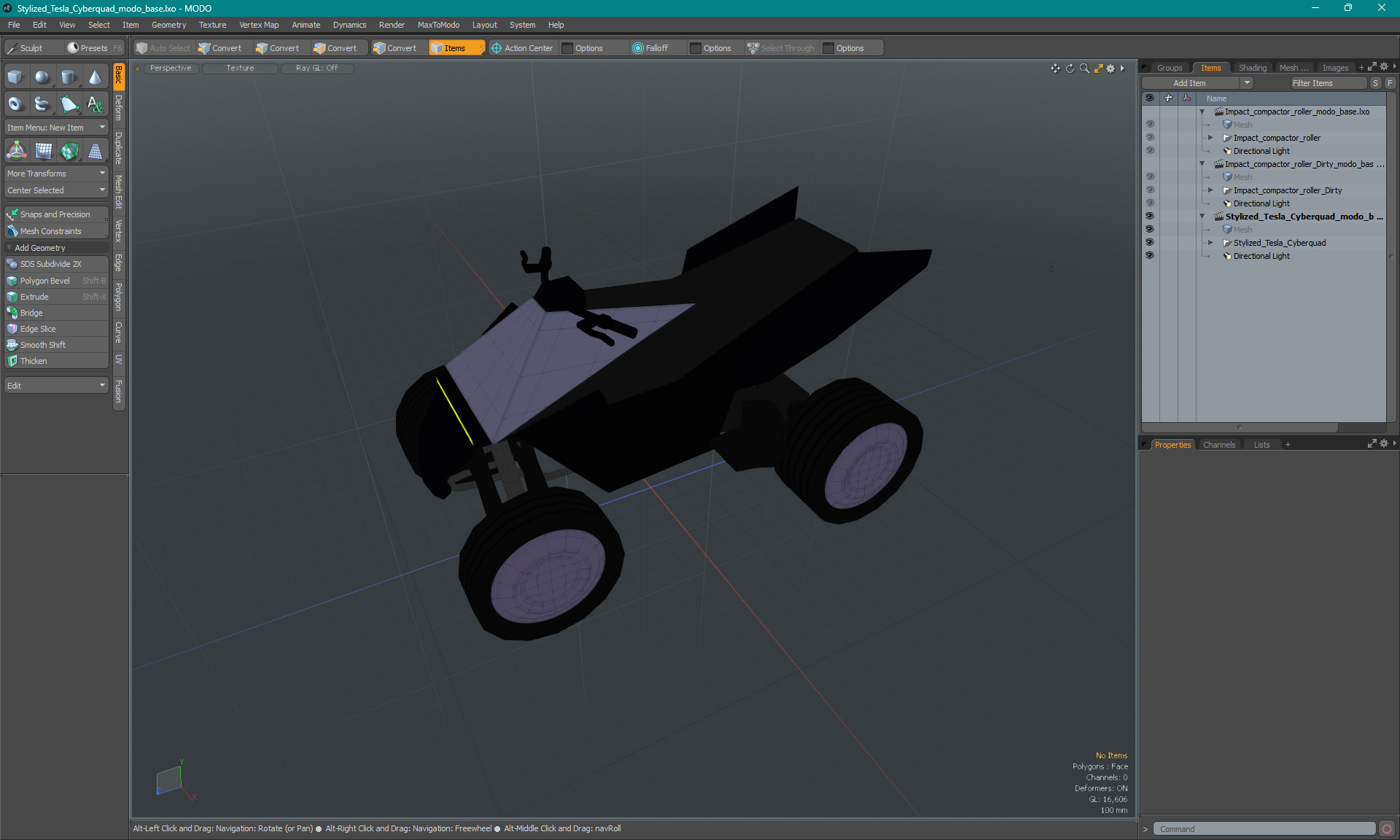Activate the Bridge tool
This screenshot has width=1400, height=840.
(x=56, y=313)
